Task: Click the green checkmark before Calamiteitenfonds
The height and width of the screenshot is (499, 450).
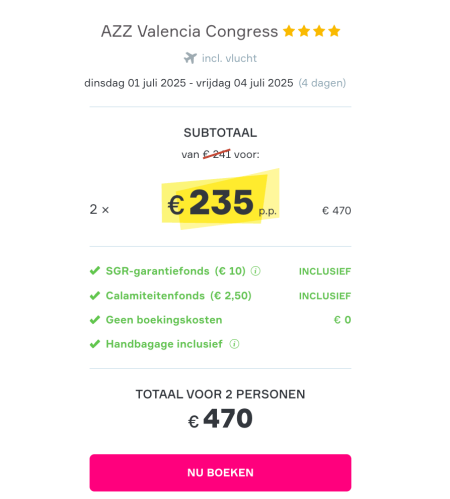Action: click(95, 295)
